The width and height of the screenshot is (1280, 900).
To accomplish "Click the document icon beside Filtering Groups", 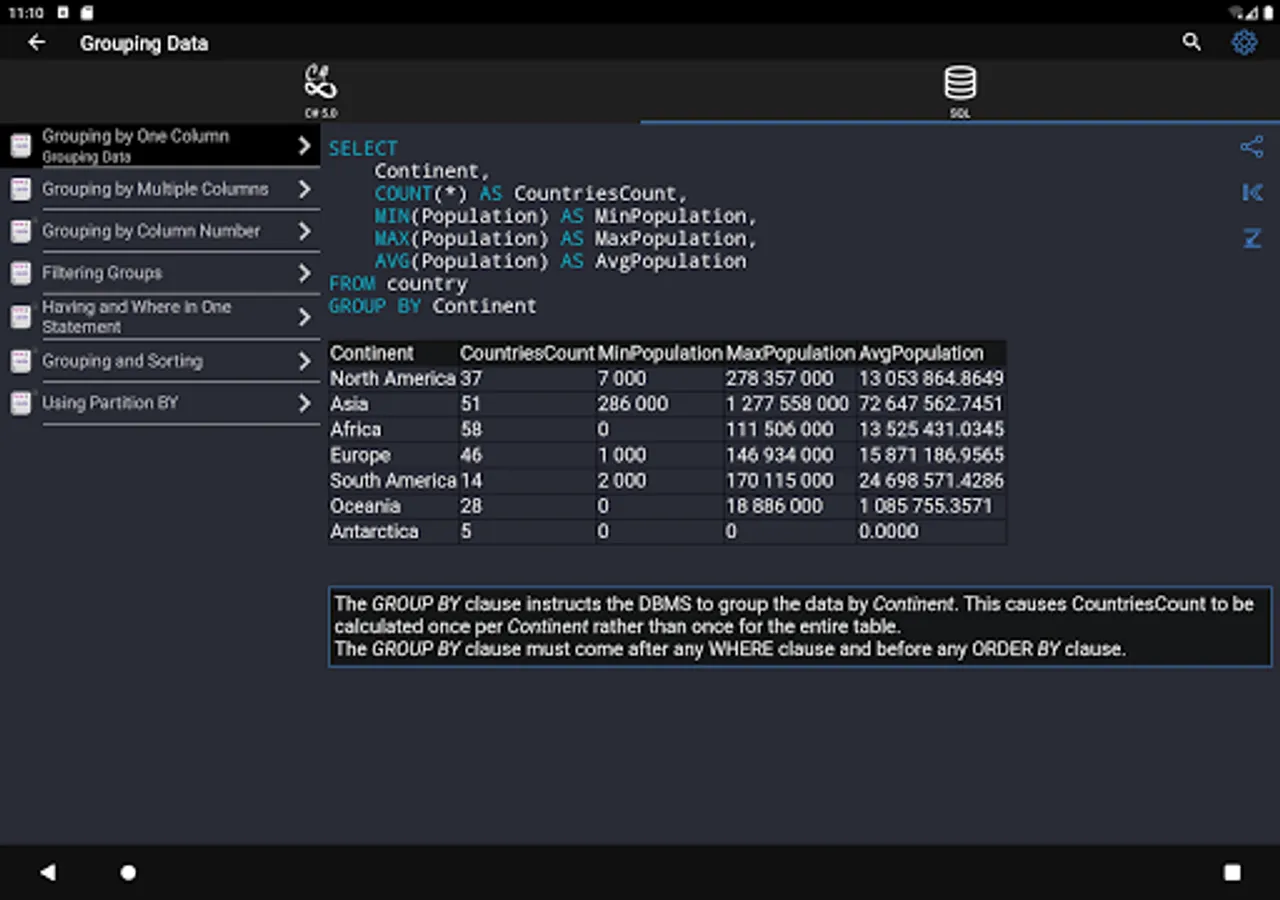I will pos(20,273).
